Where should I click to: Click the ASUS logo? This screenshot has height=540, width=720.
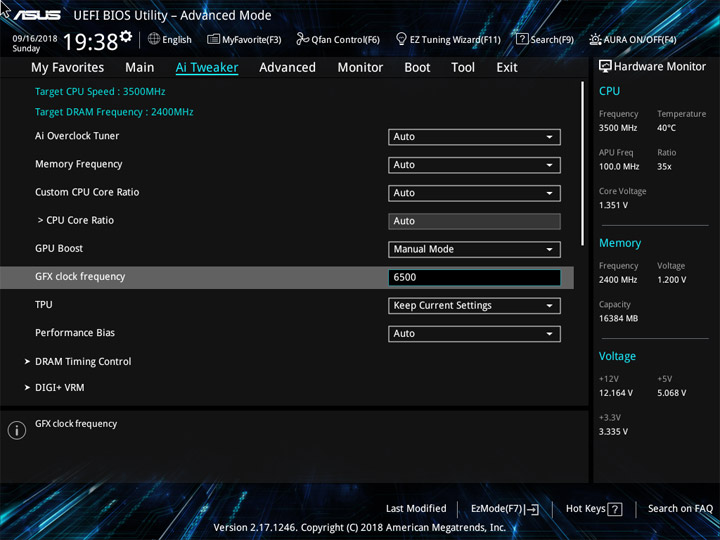point(37,16)
